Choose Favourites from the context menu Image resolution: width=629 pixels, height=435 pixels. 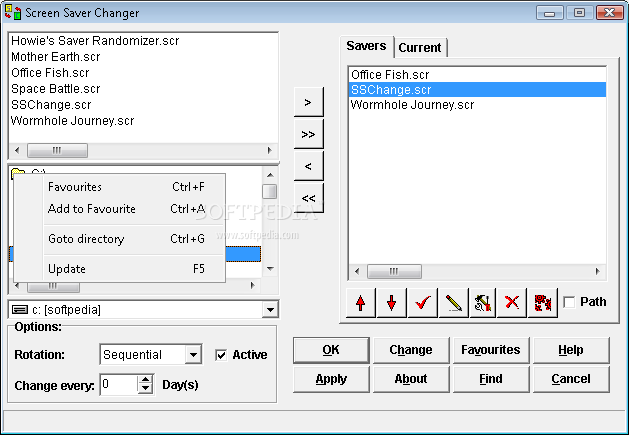click(x=120, y=187)
